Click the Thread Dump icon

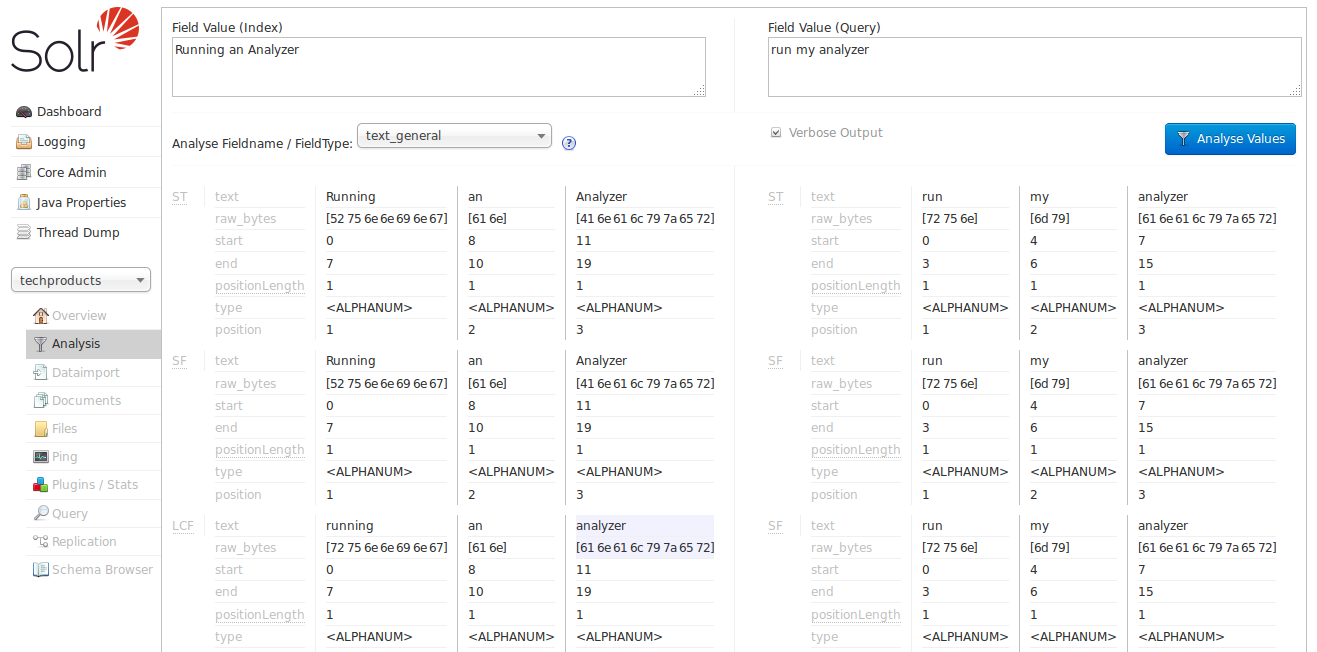pos(24,232)
